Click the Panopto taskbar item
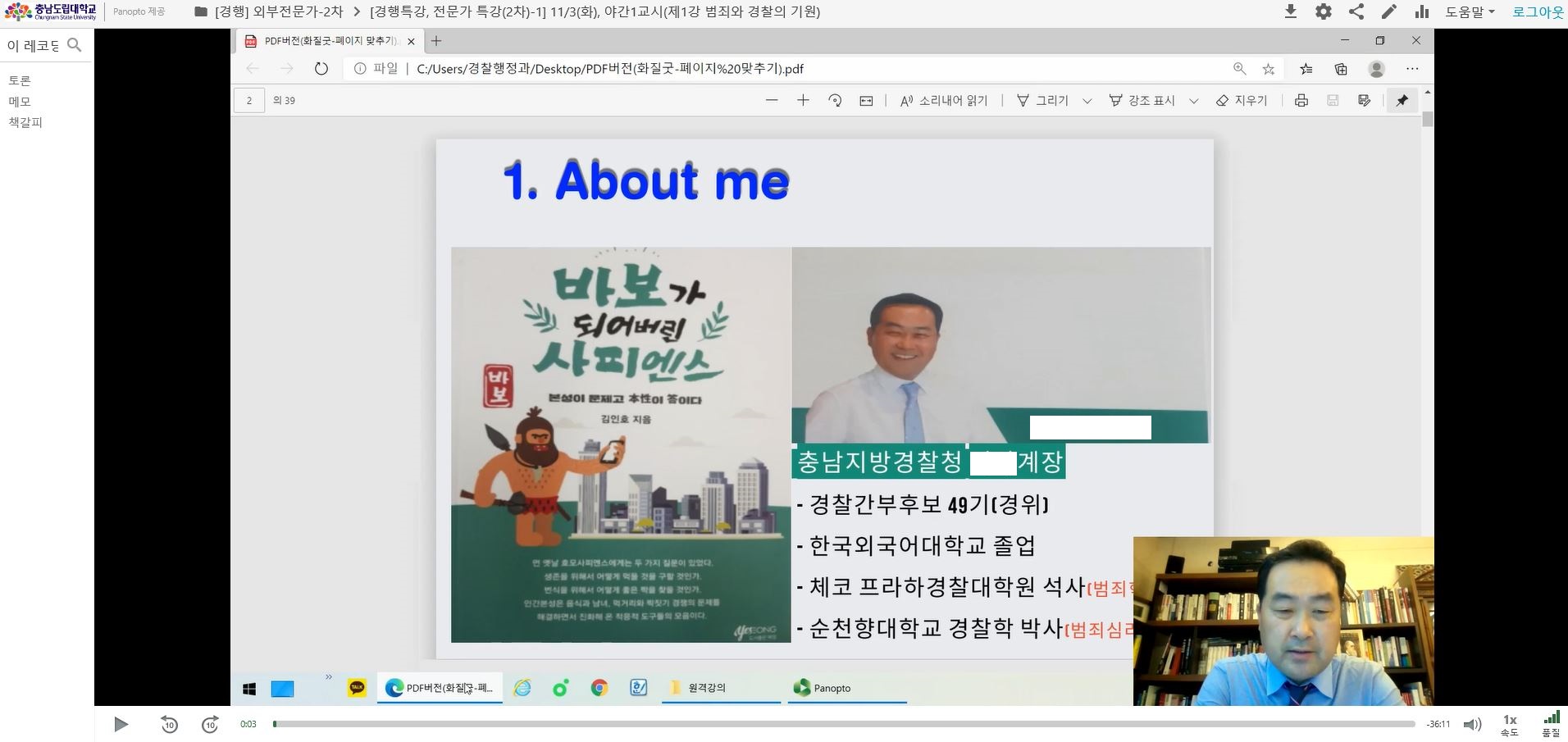 pyautogui.click(x=847, y=688)
